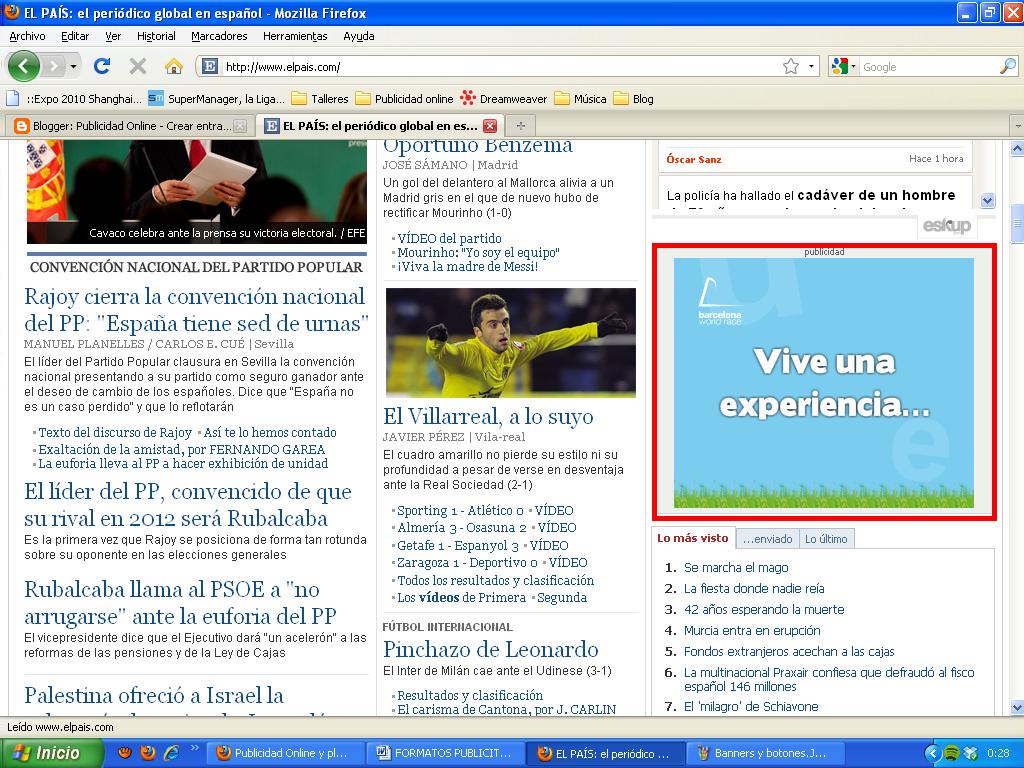Click the Cavaco press conference photo
Screen dimensions: 1024x768
[197, 191]
